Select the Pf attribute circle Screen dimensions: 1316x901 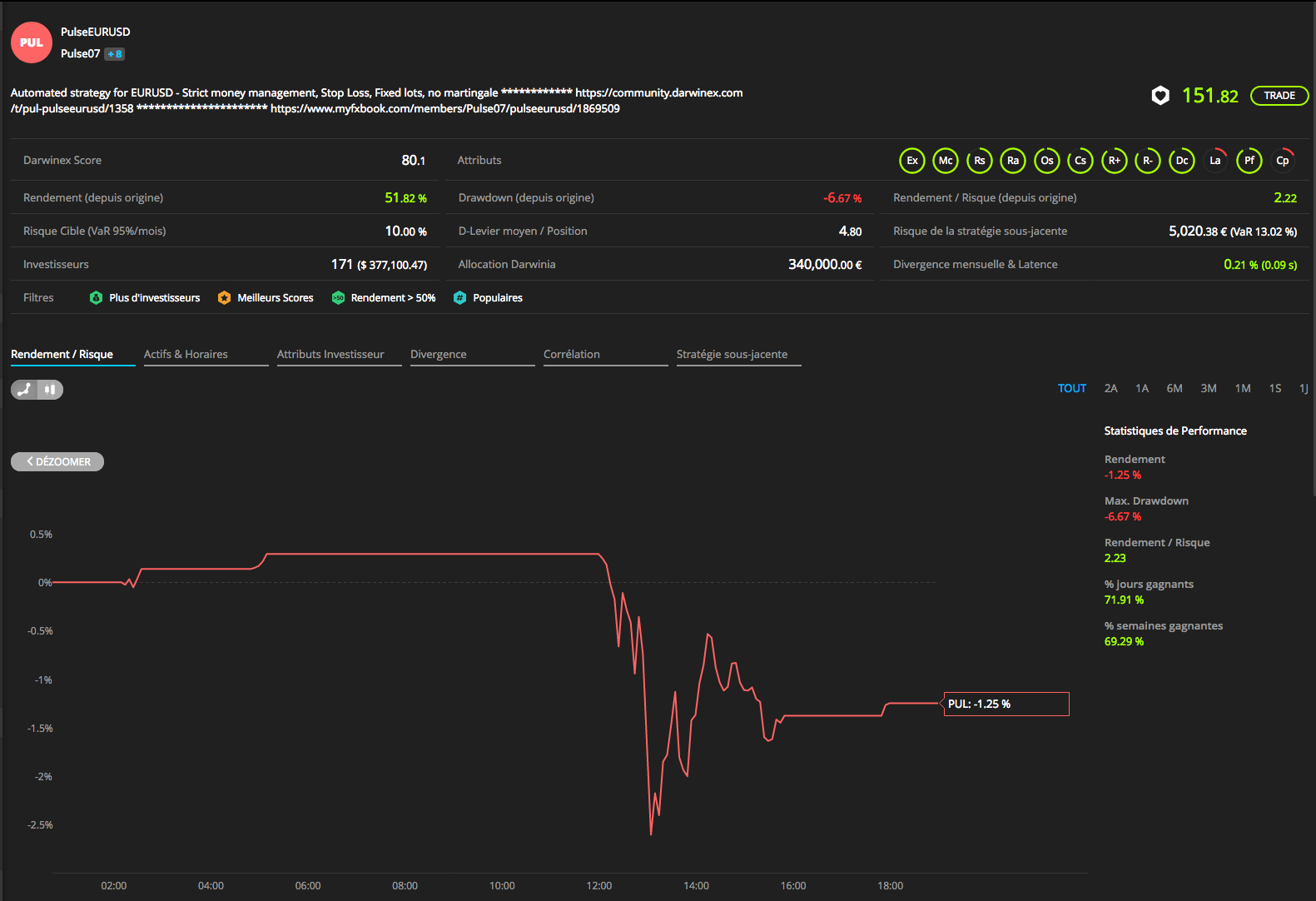tap(1249, 161)
